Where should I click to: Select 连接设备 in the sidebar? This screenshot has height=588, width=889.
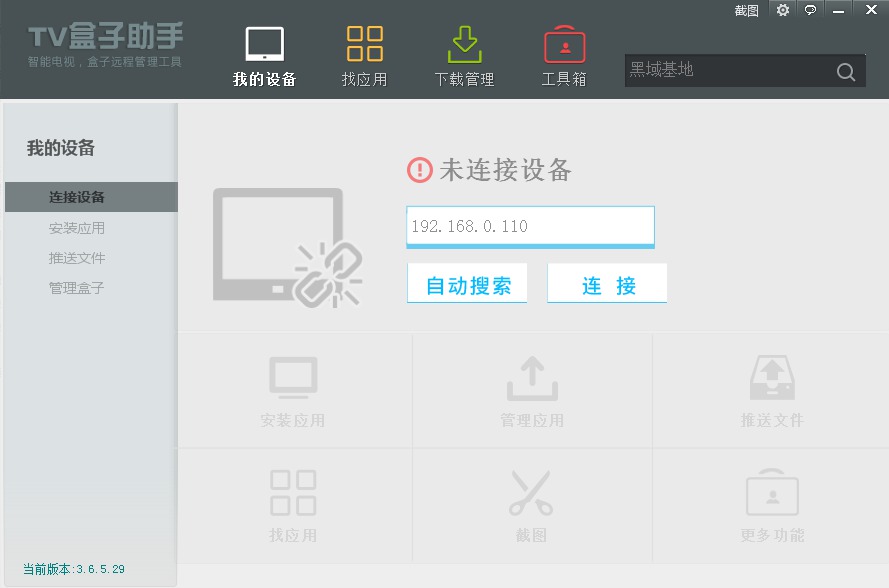click(x=91, y=197)
